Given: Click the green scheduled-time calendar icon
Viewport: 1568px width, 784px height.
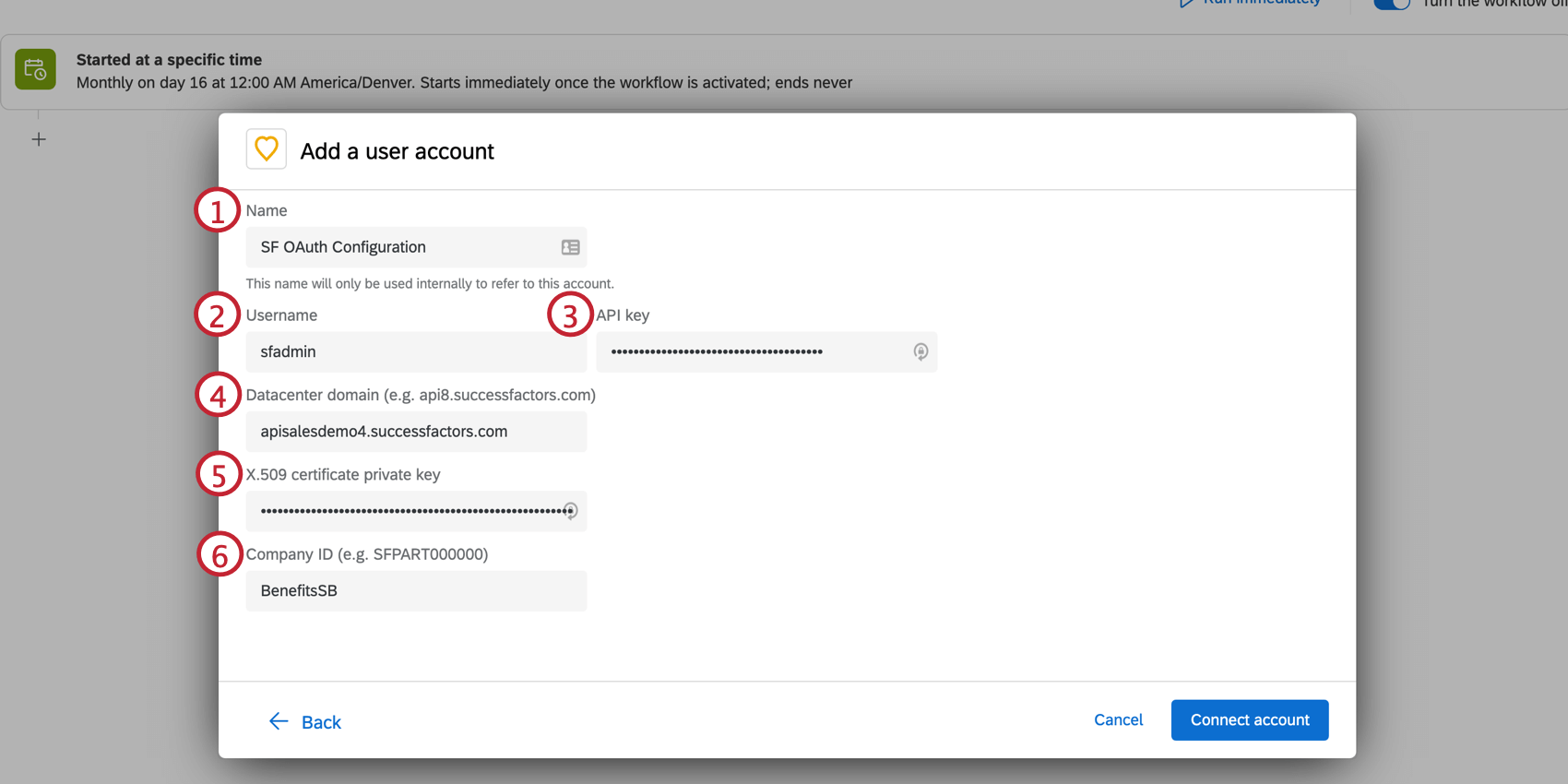Looking at the screenshot, I should (x=36, y=70).
